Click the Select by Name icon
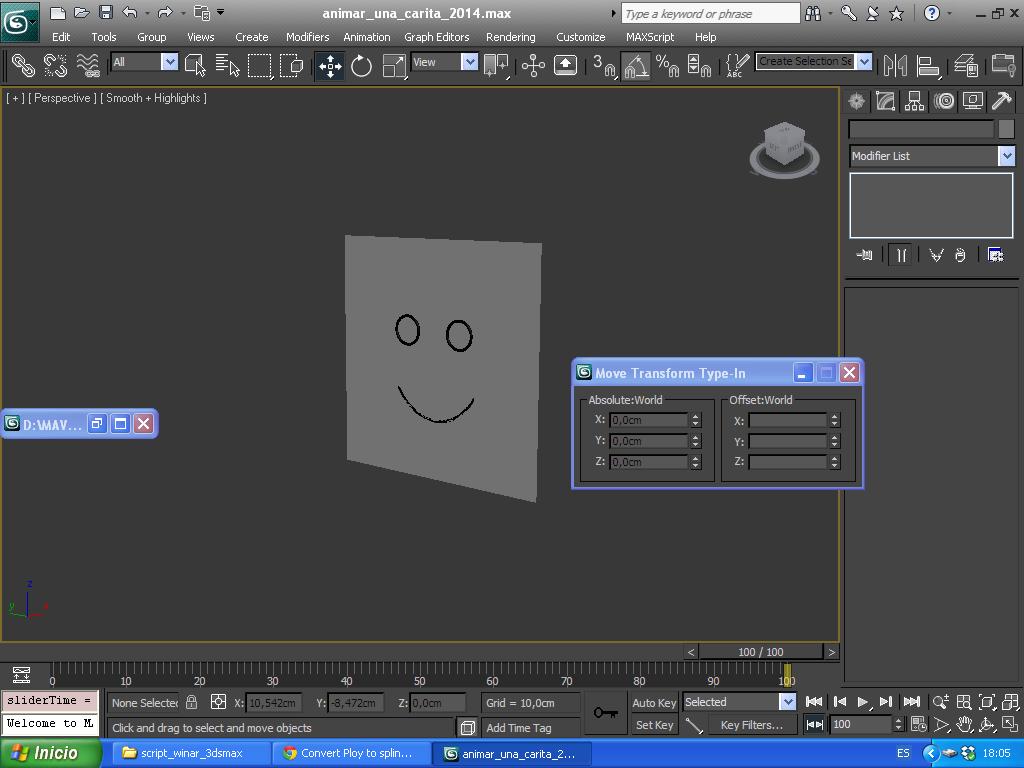This screenshot has width=1024, height=768. coord(227,66)
